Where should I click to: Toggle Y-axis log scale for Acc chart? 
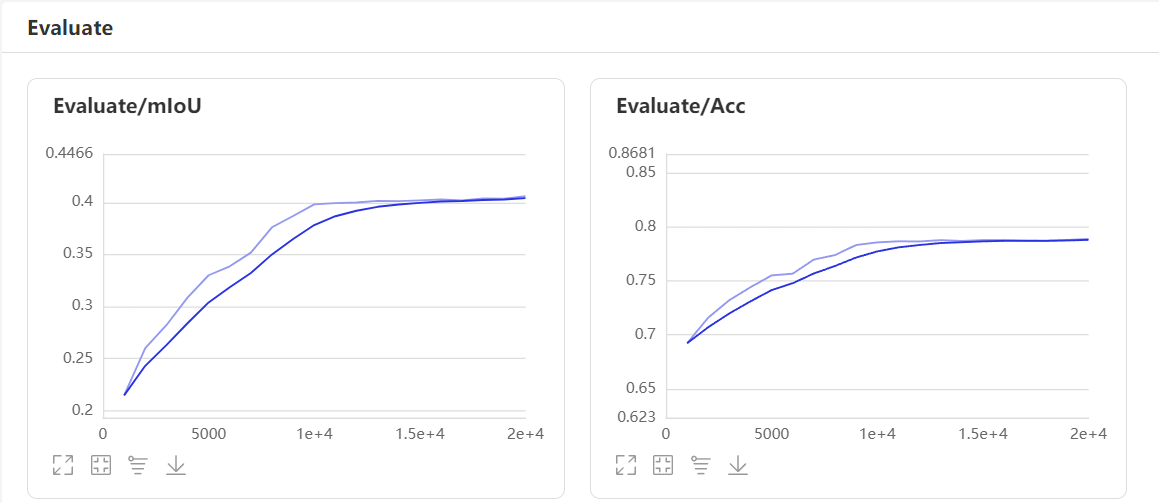coord(701,465)
